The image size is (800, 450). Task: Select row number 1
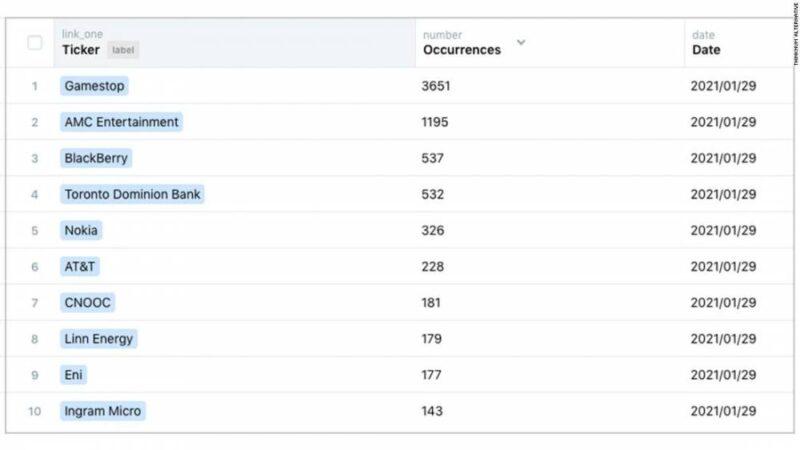click(35, 86)
